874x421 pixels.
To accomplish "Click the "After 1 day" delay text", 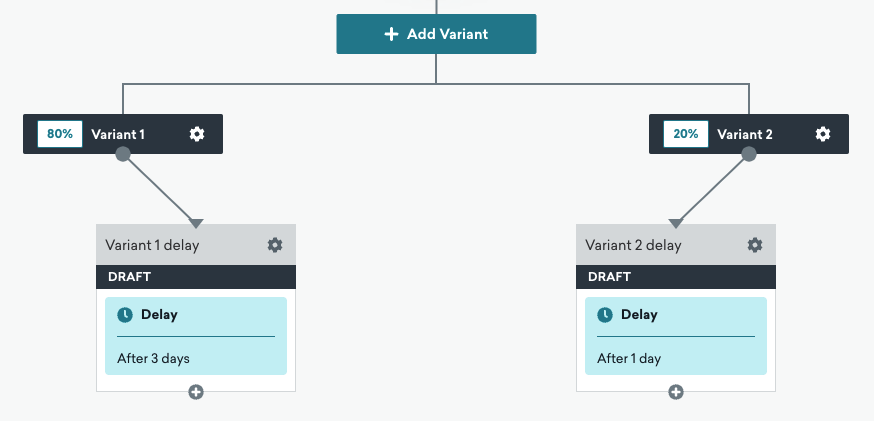I will tap(629, 358).
